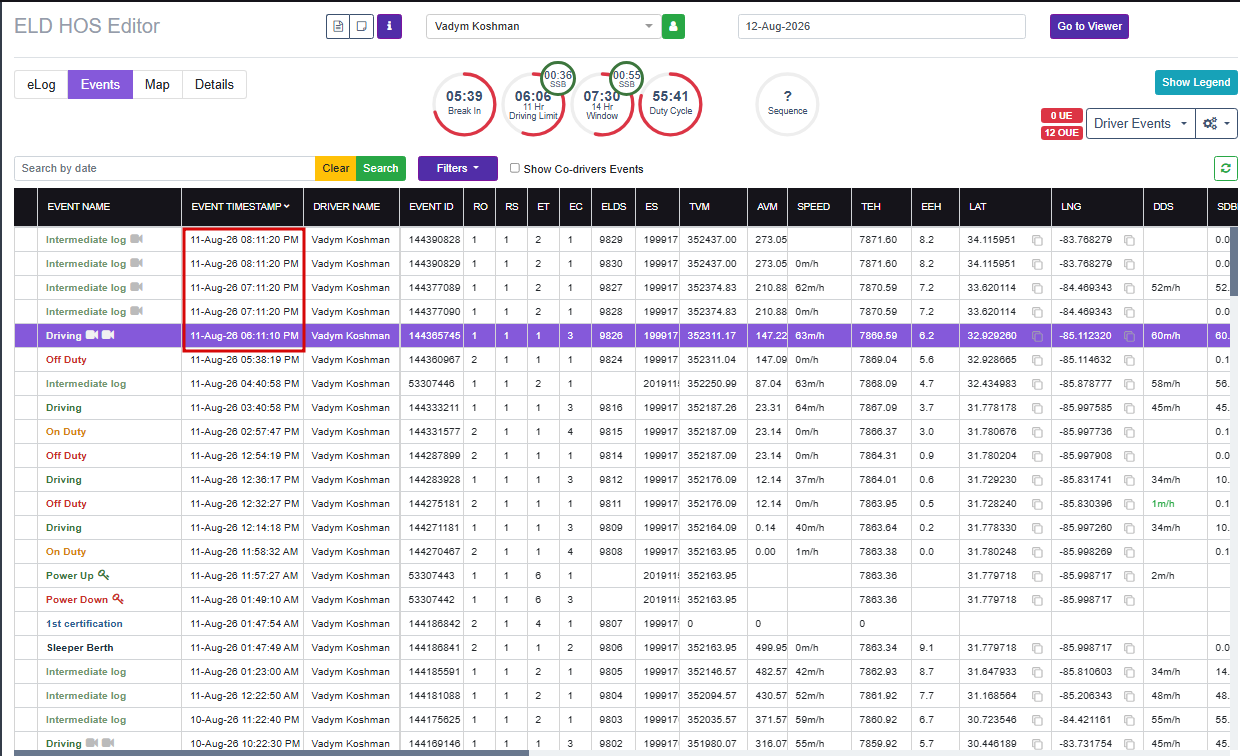
Task: Switch to the Map tab
Action: (157, 85)
